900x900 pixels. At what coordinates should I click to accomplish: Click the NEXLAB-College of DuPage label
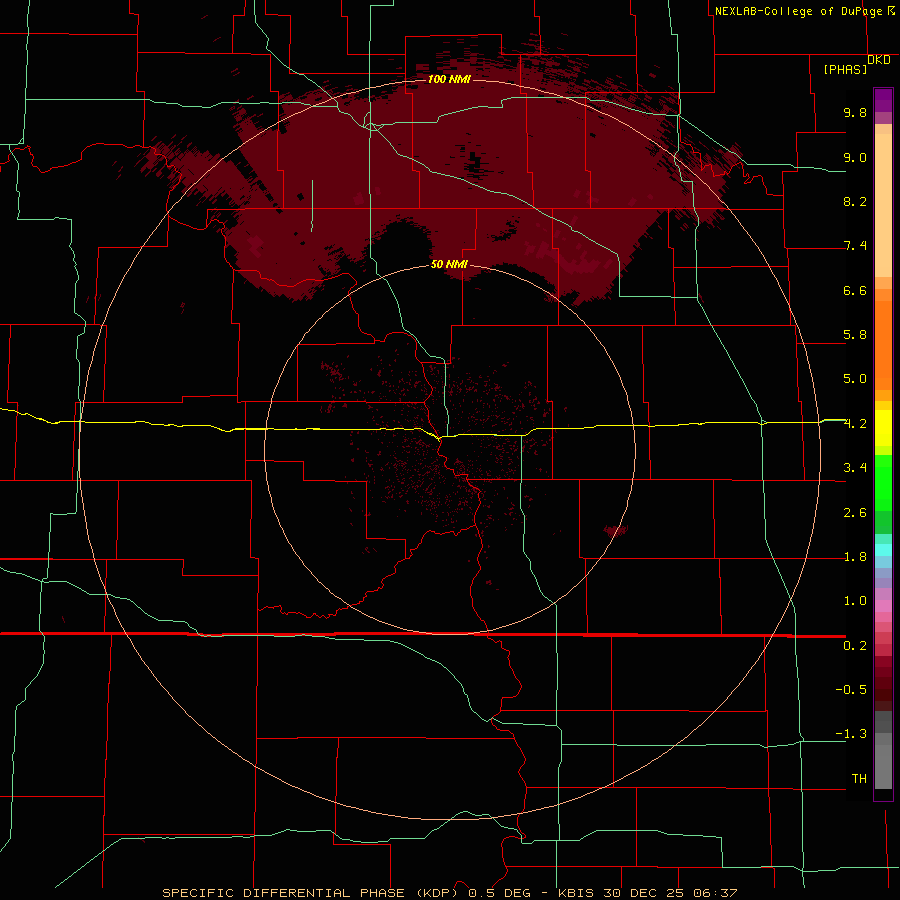[798, 11]
